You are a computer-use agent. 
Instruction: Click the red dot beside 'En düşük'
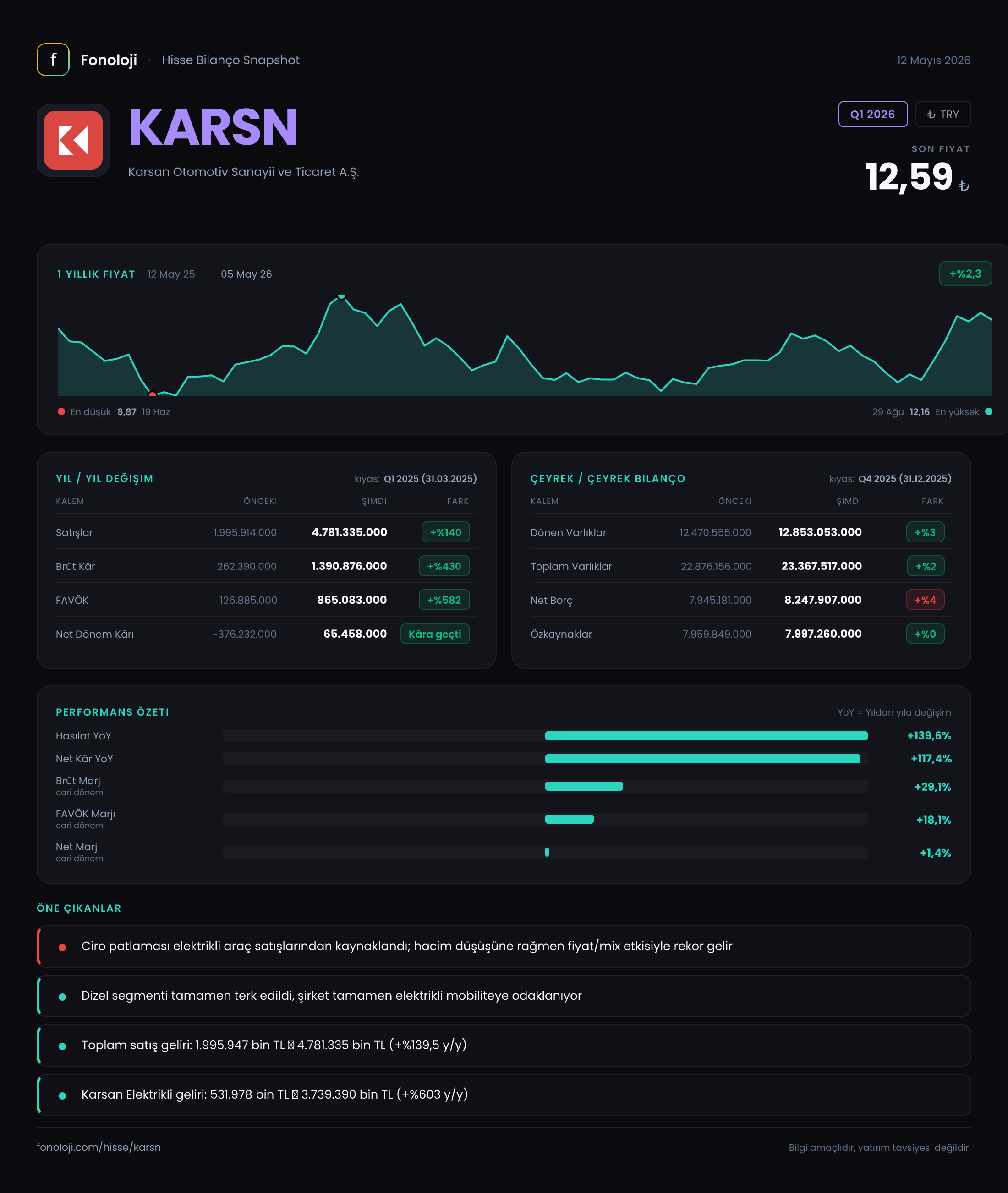(x=61, y=411)
